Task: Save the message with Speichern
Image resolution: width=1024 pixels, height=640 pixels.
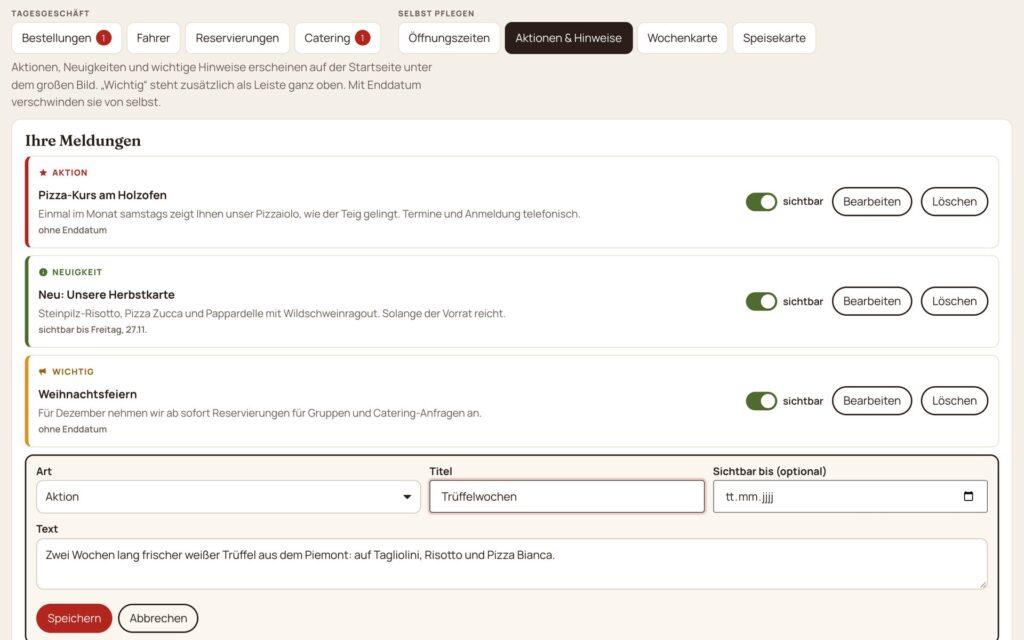Action: point(74,618)
